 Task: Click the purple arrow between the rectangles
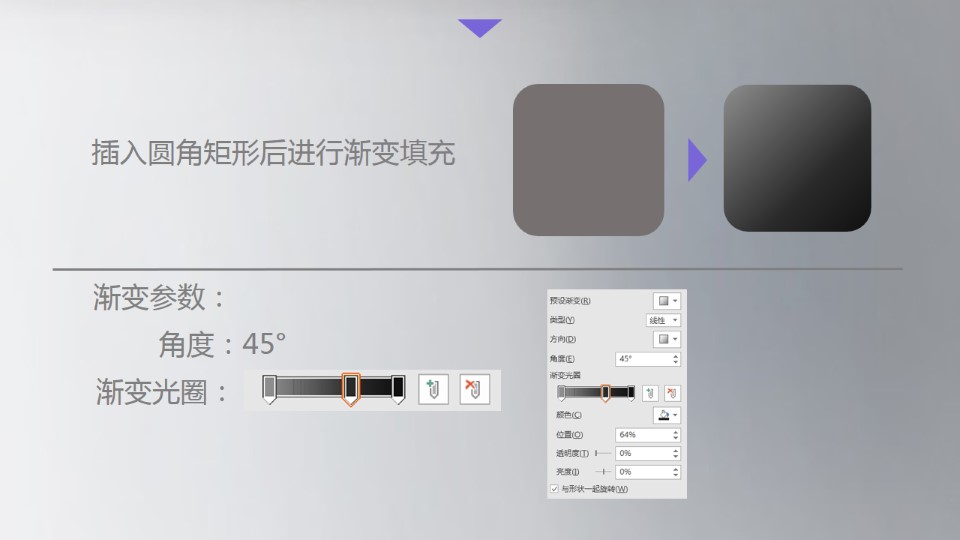(697, 160)
